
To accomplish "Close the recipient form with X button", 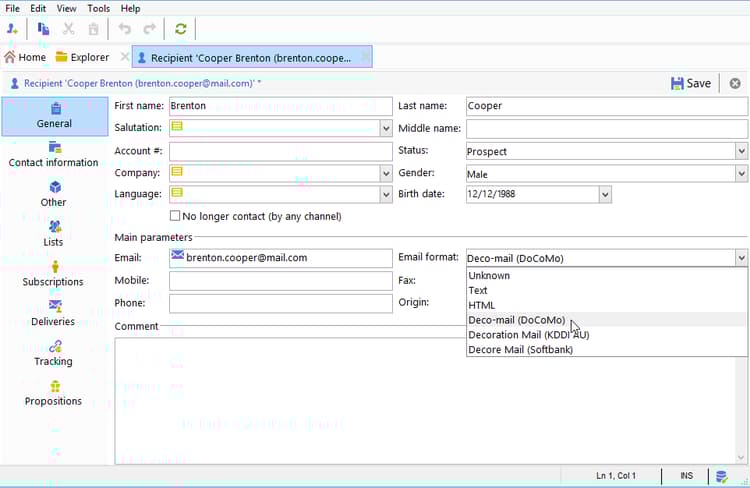I will tap(735, 83).
